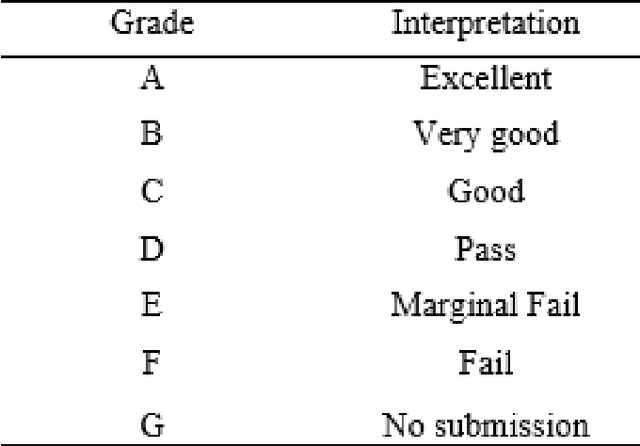
Task: Select grade letter E
Action: 151,303
